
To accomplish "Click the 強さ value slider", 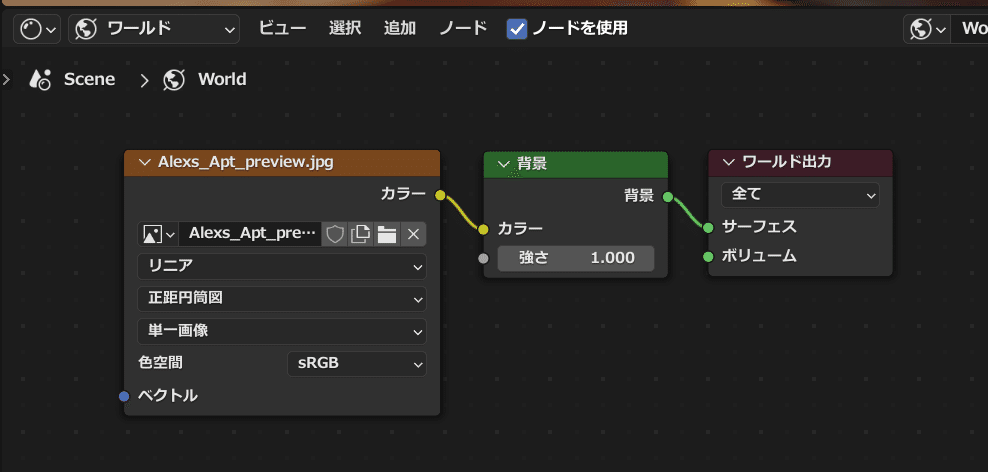I will [576, 258].
